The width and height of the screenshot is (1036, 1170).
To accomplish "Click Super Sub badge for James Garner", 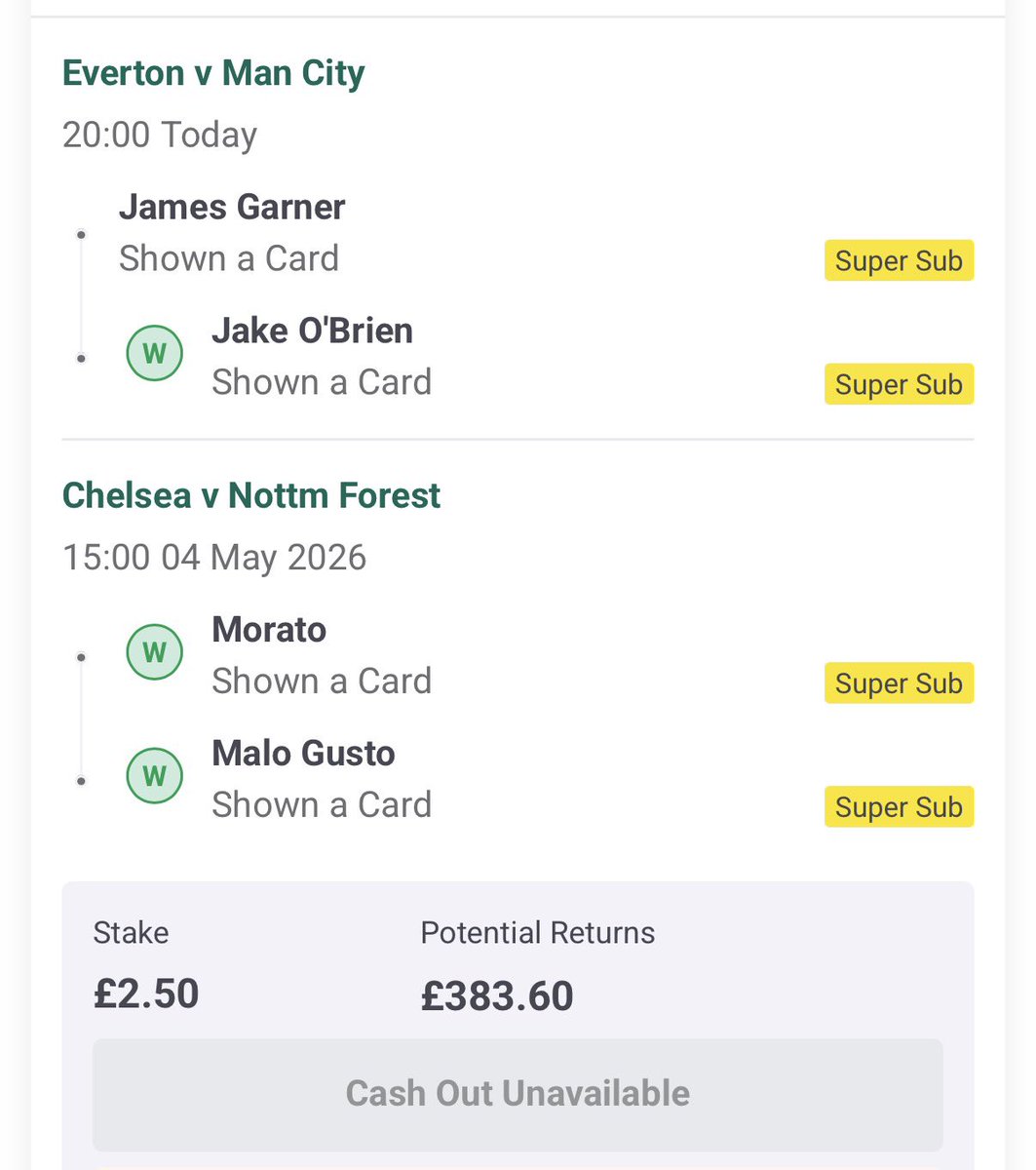I will [899, 261].
